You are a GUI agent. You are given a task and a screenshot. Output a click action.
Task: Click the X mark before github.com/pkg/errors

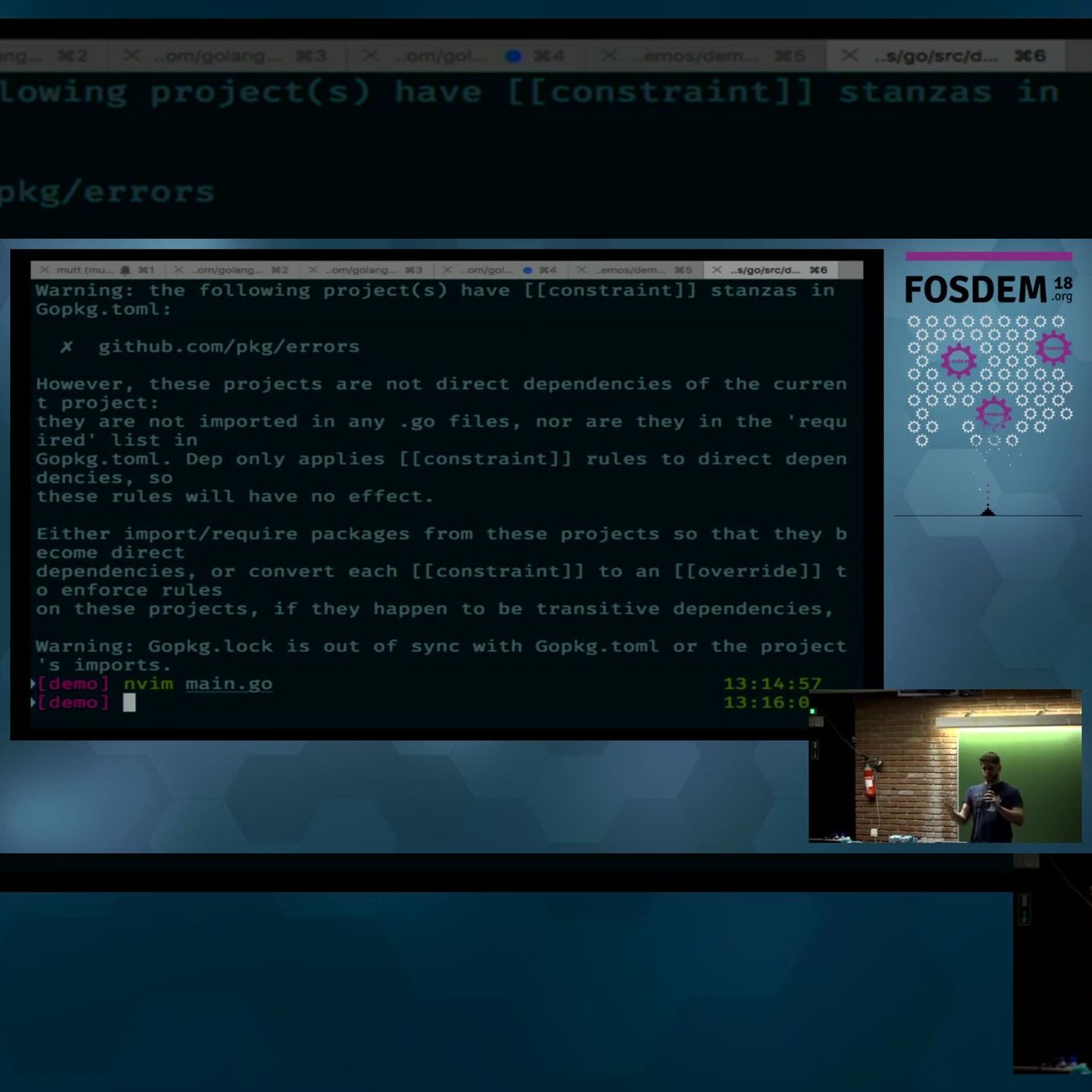point(67,346)
